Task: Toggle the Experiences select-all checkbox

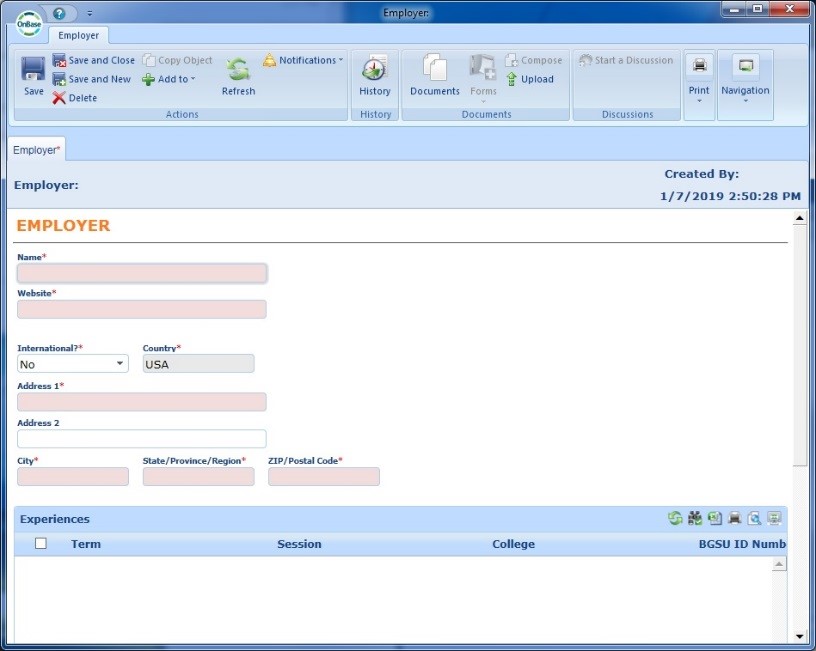Action: [41, 544]
